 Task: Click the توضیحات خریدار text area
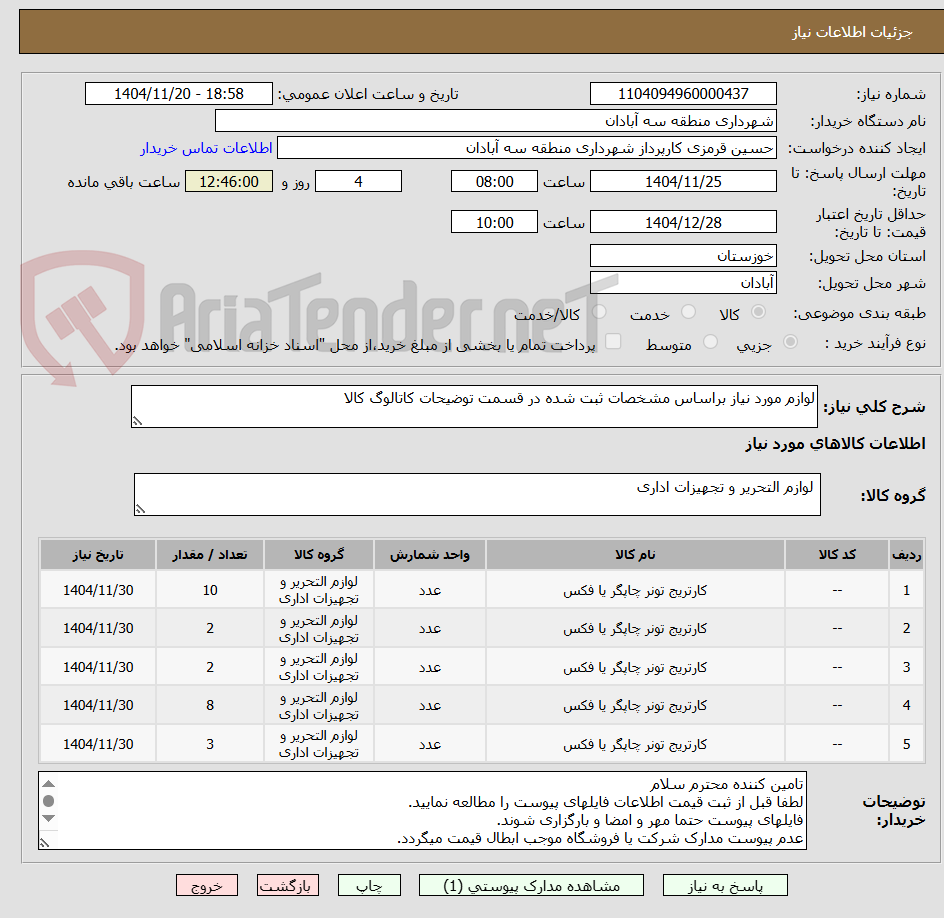(x=422, y=810)
